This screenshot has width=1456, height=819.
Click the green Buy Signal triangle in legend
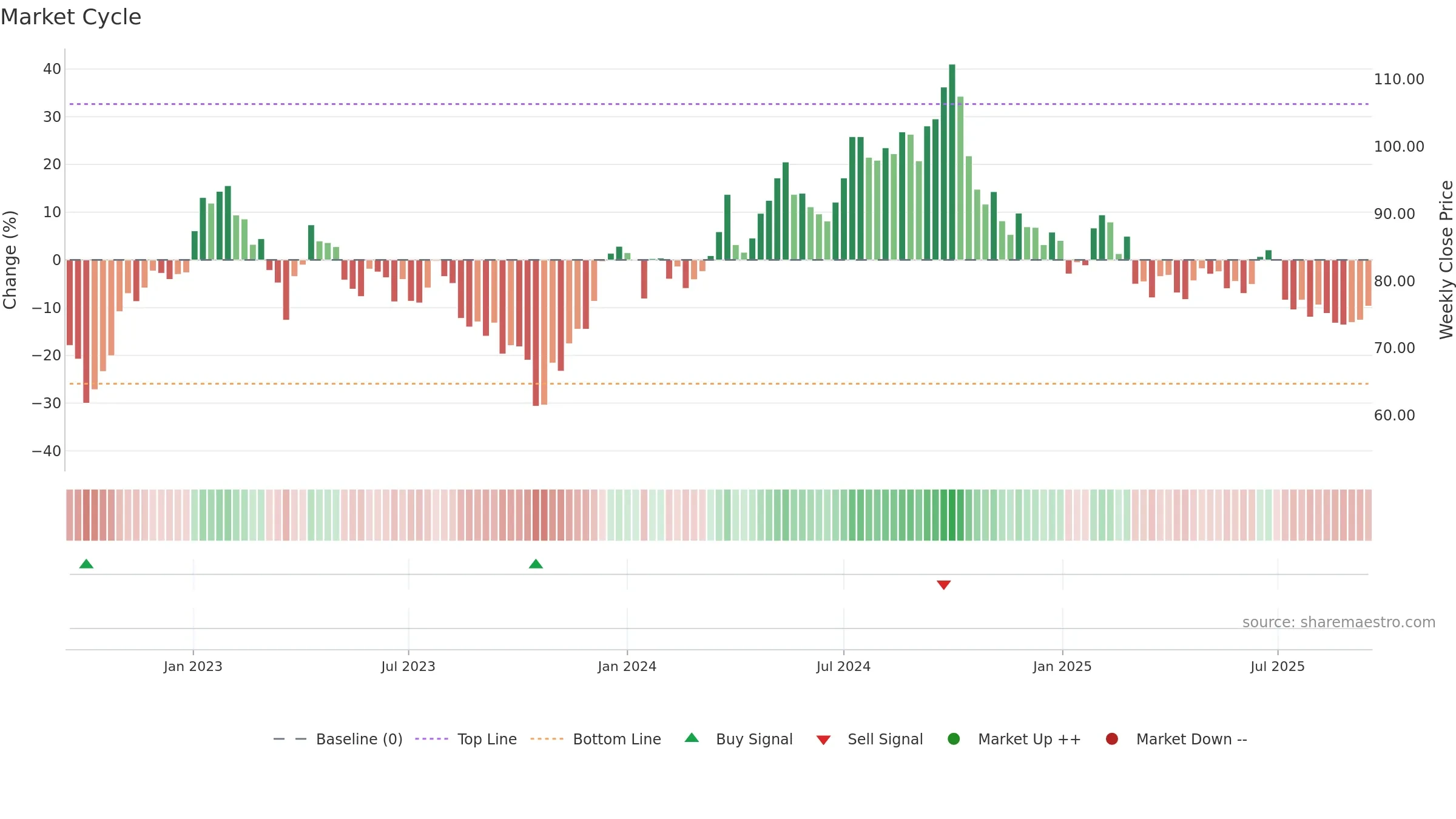point(692,738)
